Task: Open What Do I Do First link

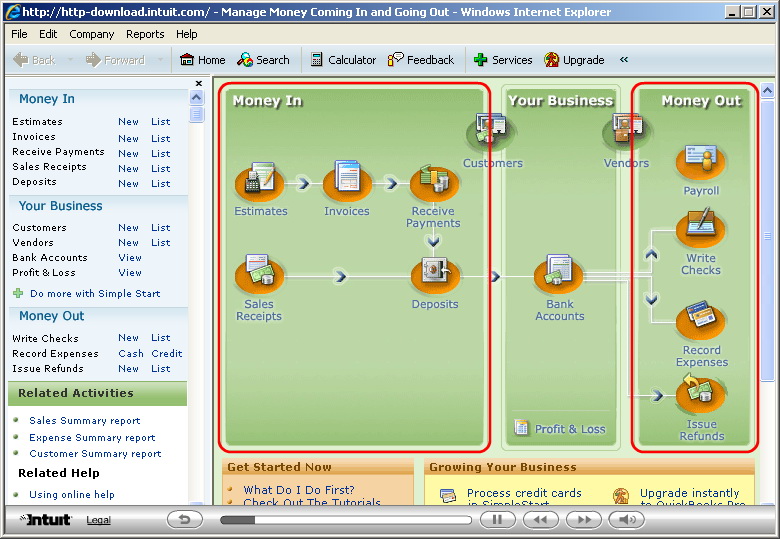Action: [298, 490]
